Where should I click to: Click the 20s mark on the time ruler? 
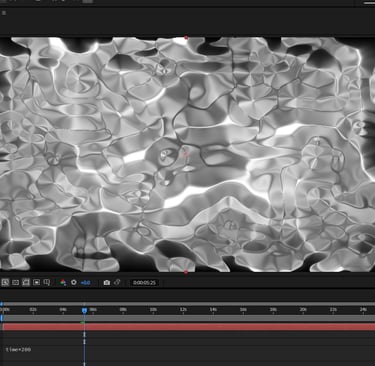pos(303,310)
